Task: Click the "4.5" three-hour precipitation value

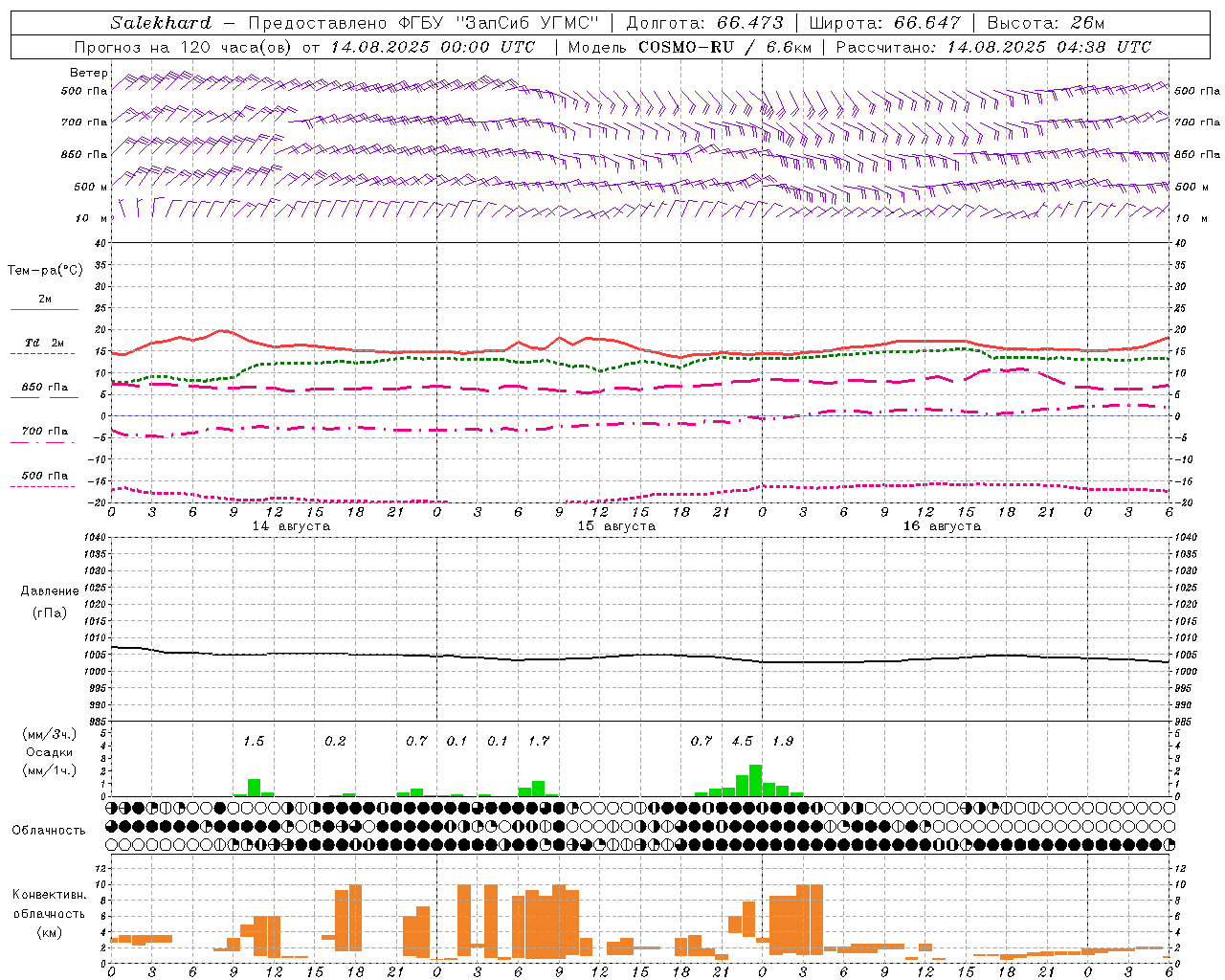Action: point(742,742)
